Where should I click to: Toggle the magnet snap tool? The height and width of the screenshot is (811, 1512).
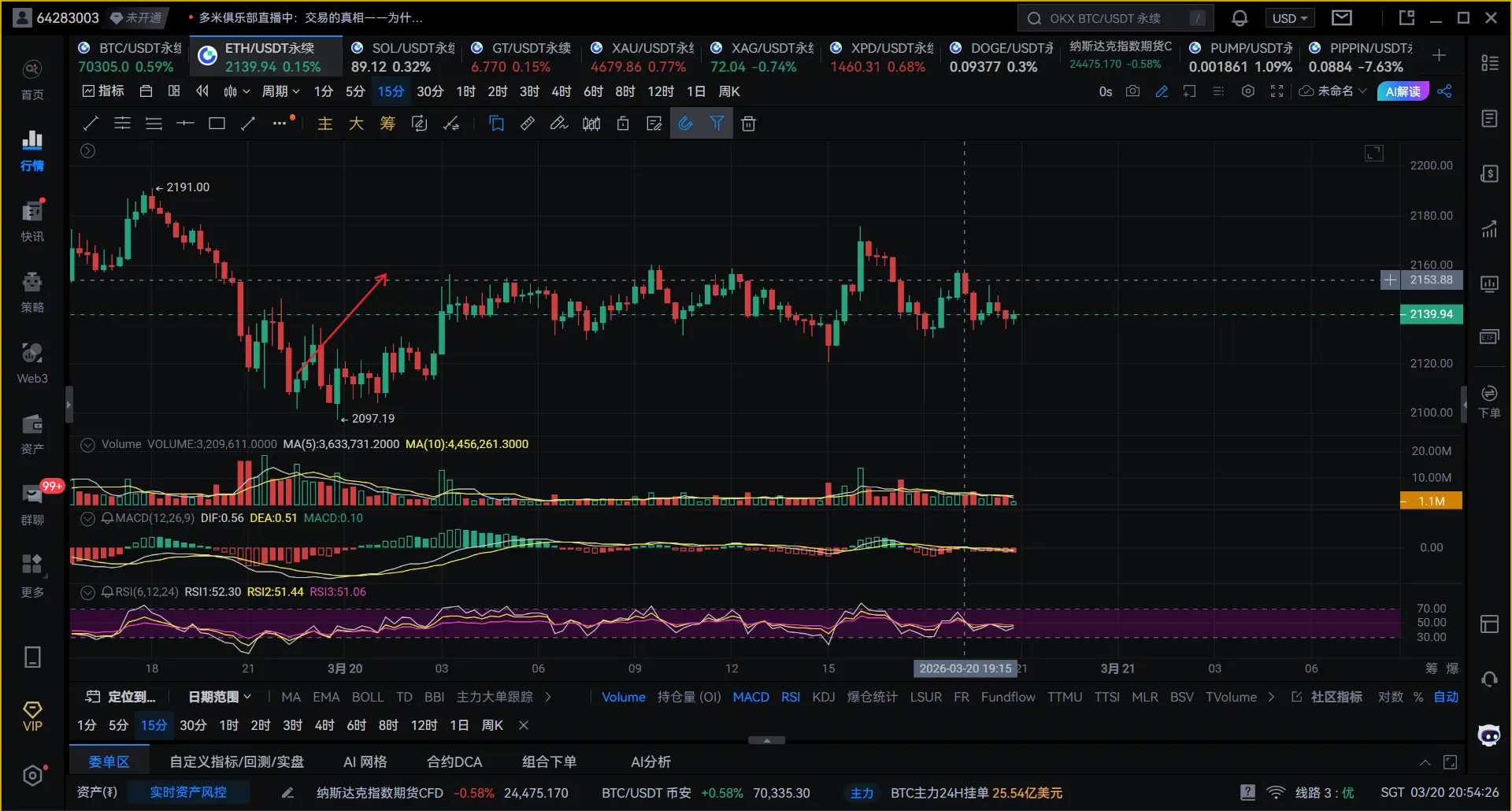(x=686, y=124)
